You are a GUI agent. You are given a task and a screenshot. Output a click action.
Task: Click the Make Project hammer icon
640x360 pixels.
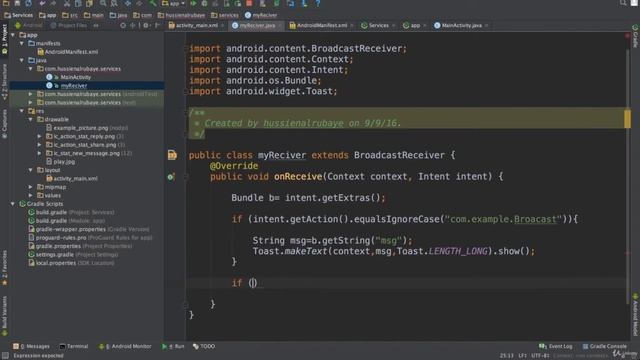click(x=153, y=3)
